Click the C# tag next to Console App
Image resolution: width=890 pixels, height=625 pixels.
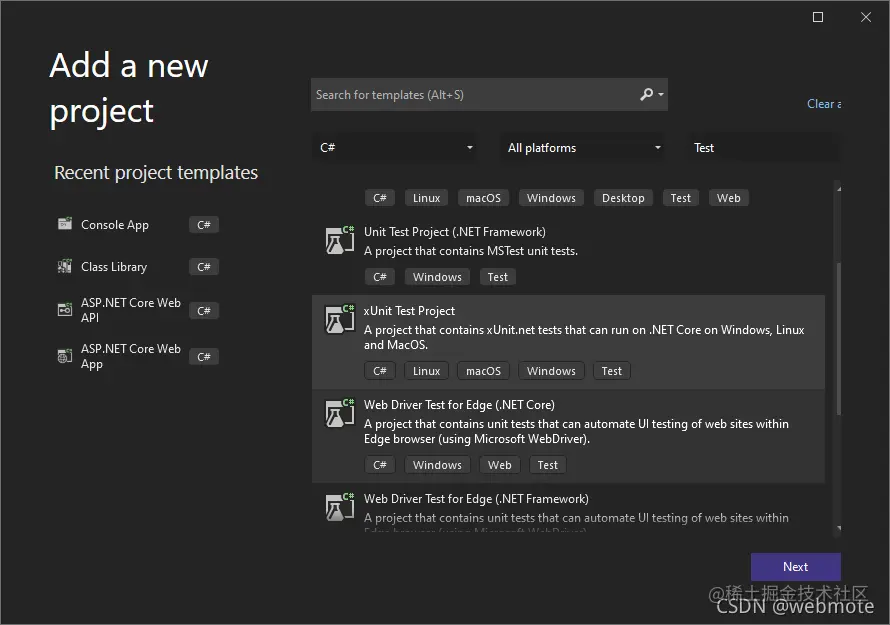click(x=204, y=225)
